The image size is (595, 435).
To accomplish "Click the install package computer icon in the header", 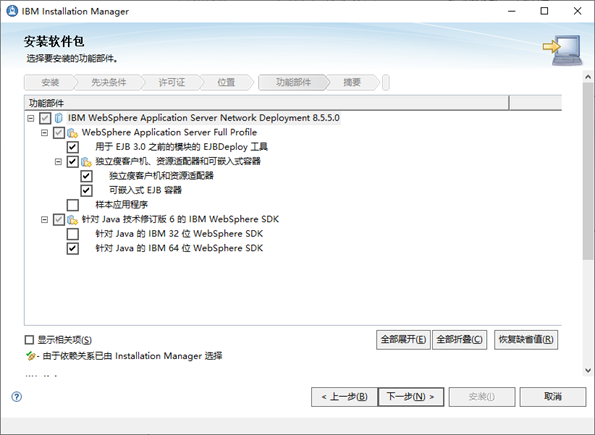I will pos(562,50).
